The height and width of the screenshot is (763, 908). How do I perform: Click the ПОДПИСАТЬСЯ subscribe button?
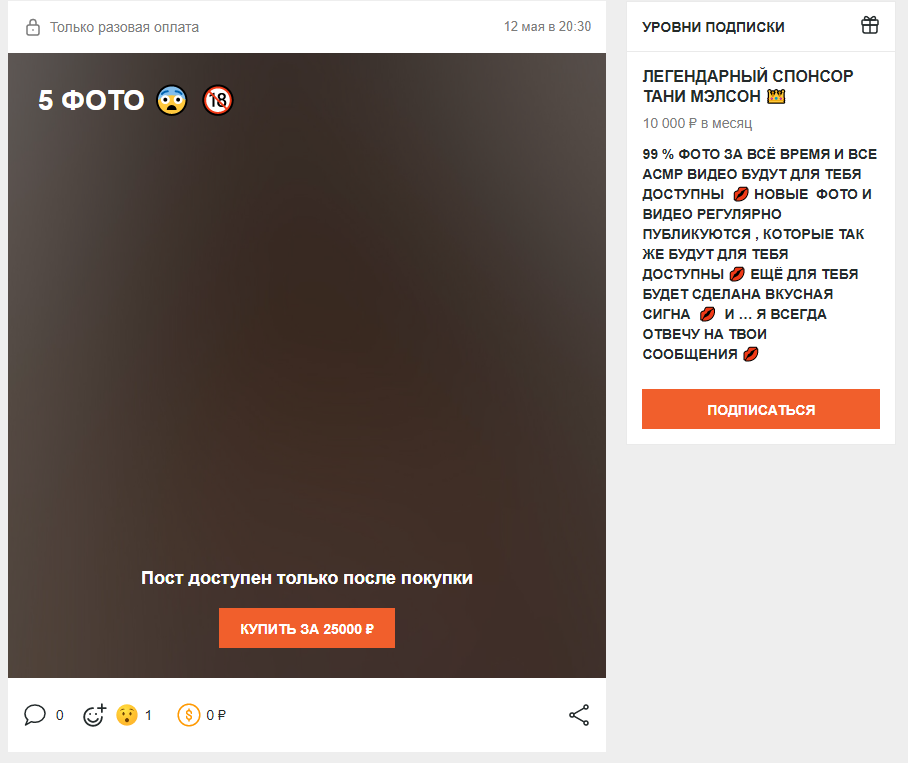click(x=761, y=409)
